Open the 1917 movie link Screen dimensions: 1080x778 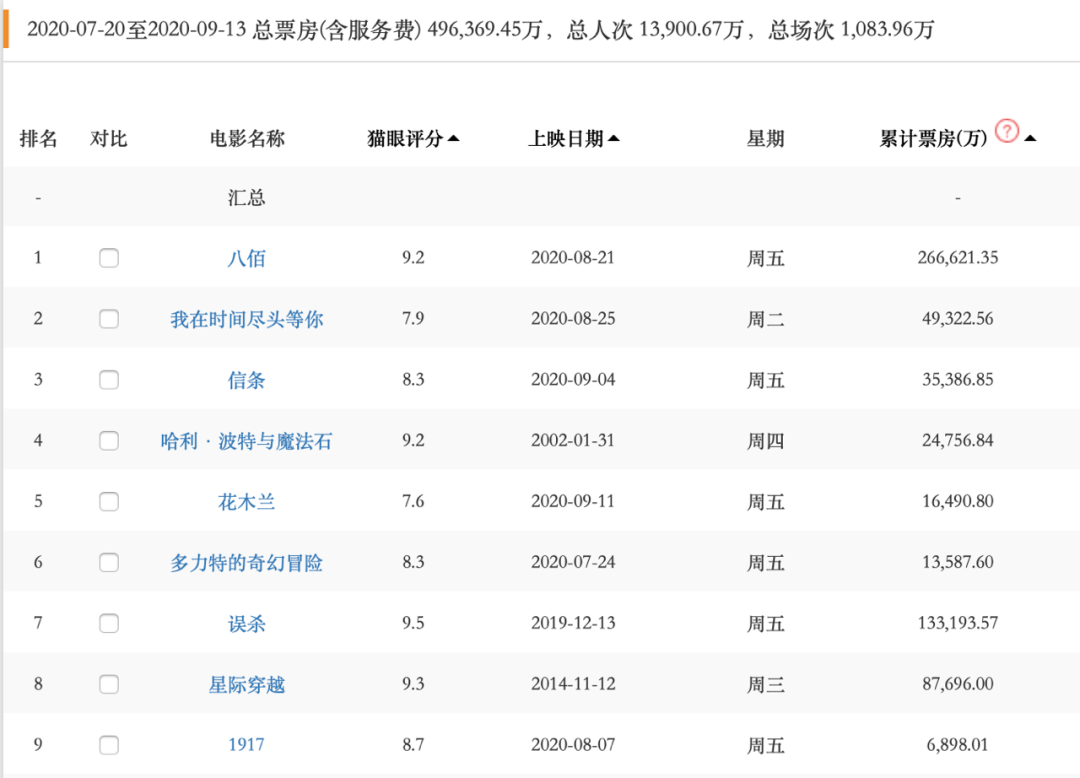(x=247, y=745)
